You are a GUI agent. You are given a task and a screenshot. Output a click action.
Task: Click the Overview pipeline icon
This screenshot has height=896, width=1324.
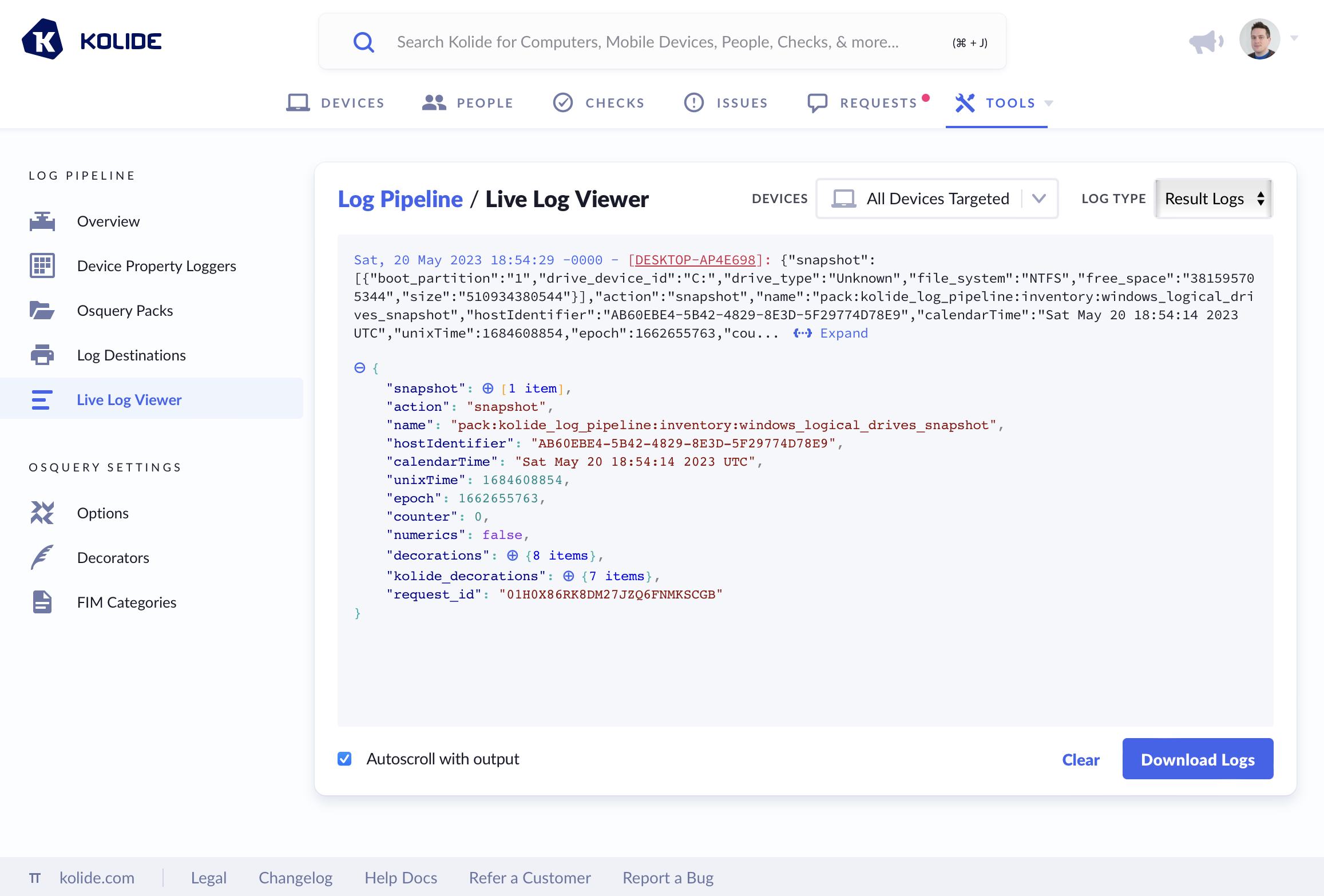[42, 221]
